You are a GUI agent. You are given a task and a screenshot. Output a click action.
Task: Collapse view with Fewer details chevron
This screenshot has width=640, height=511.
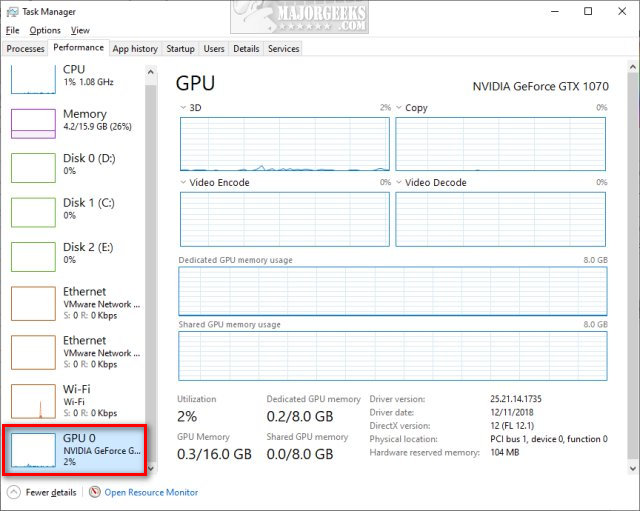[x=13, y=492]
